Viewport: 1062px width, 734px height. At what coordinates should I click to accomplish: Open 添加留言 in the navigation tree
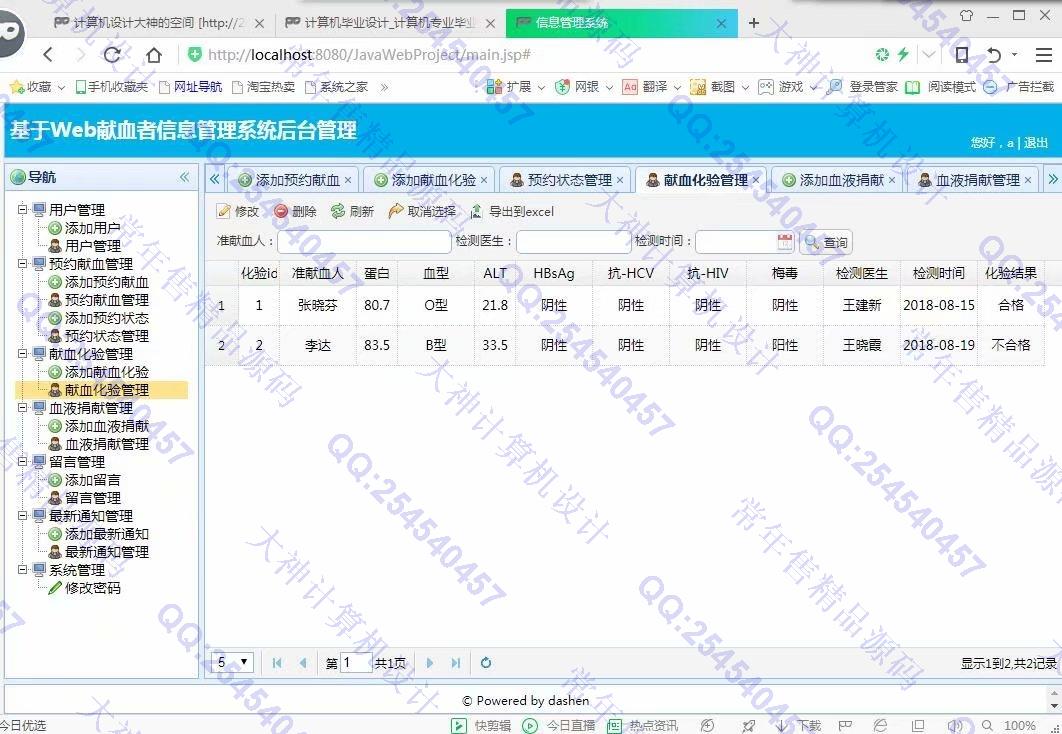coord(92,480)
